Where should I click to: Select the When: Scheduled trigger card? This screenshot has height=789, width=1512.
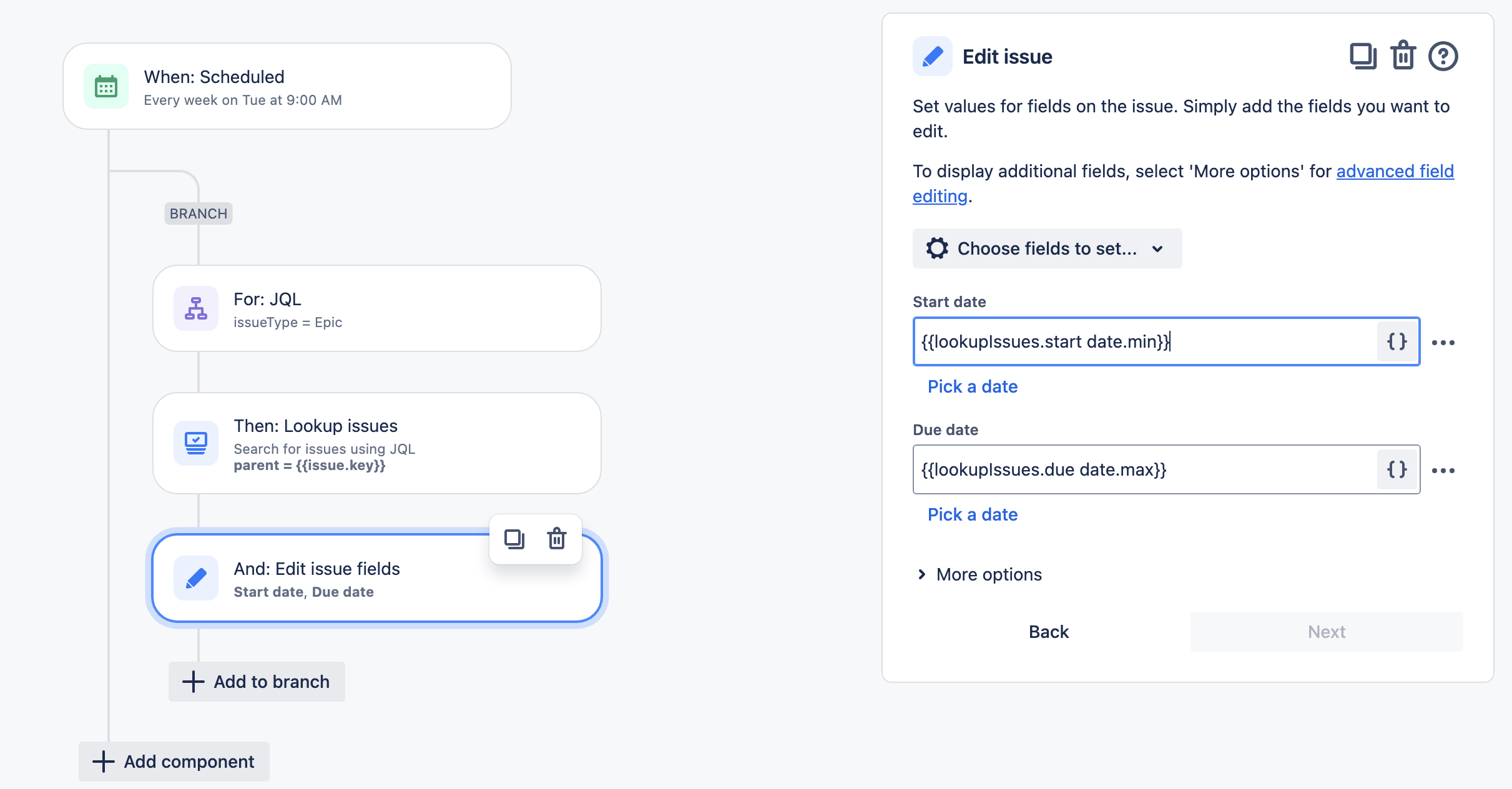(287, 87)
